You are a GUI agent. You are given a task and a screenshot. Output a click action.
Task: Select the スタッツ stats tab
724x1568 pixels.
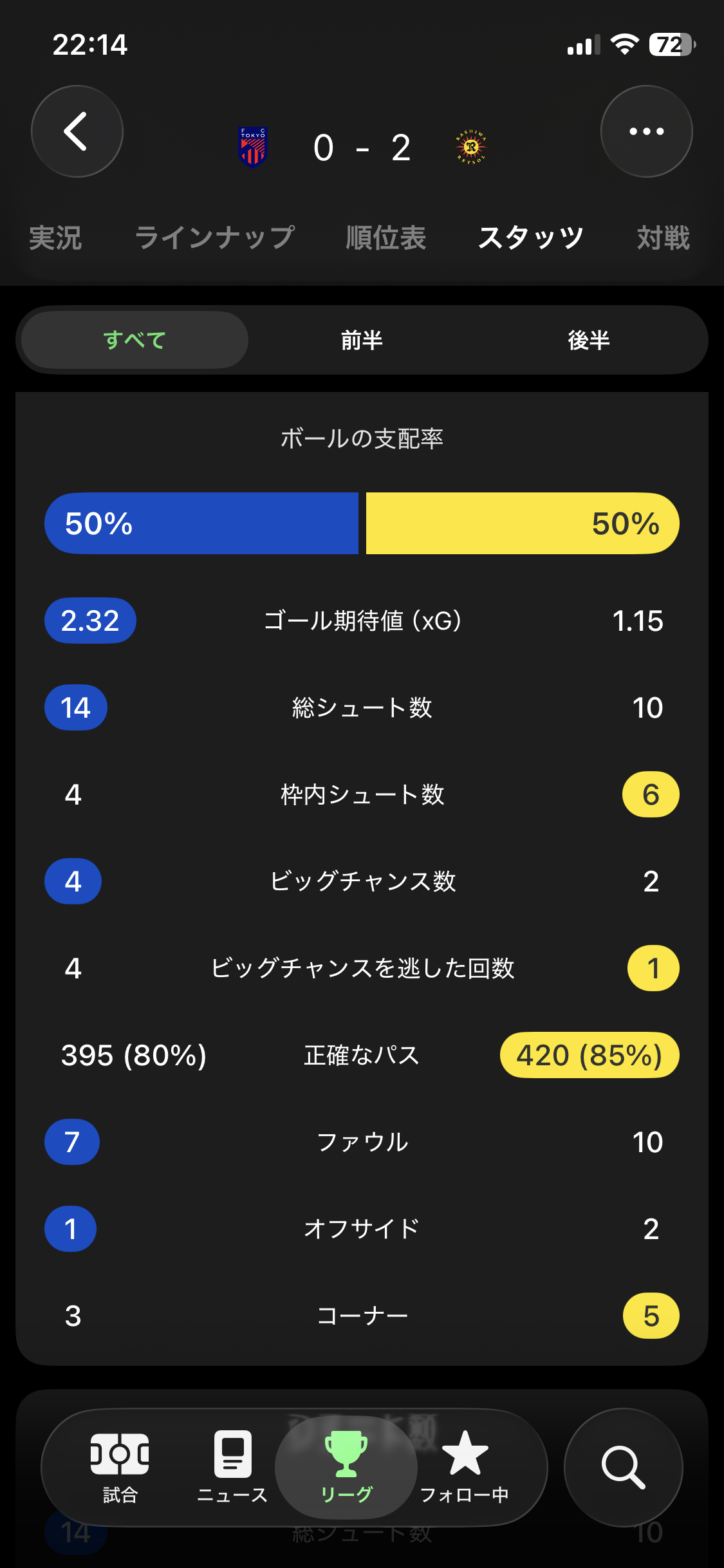(x=531, y=238)
